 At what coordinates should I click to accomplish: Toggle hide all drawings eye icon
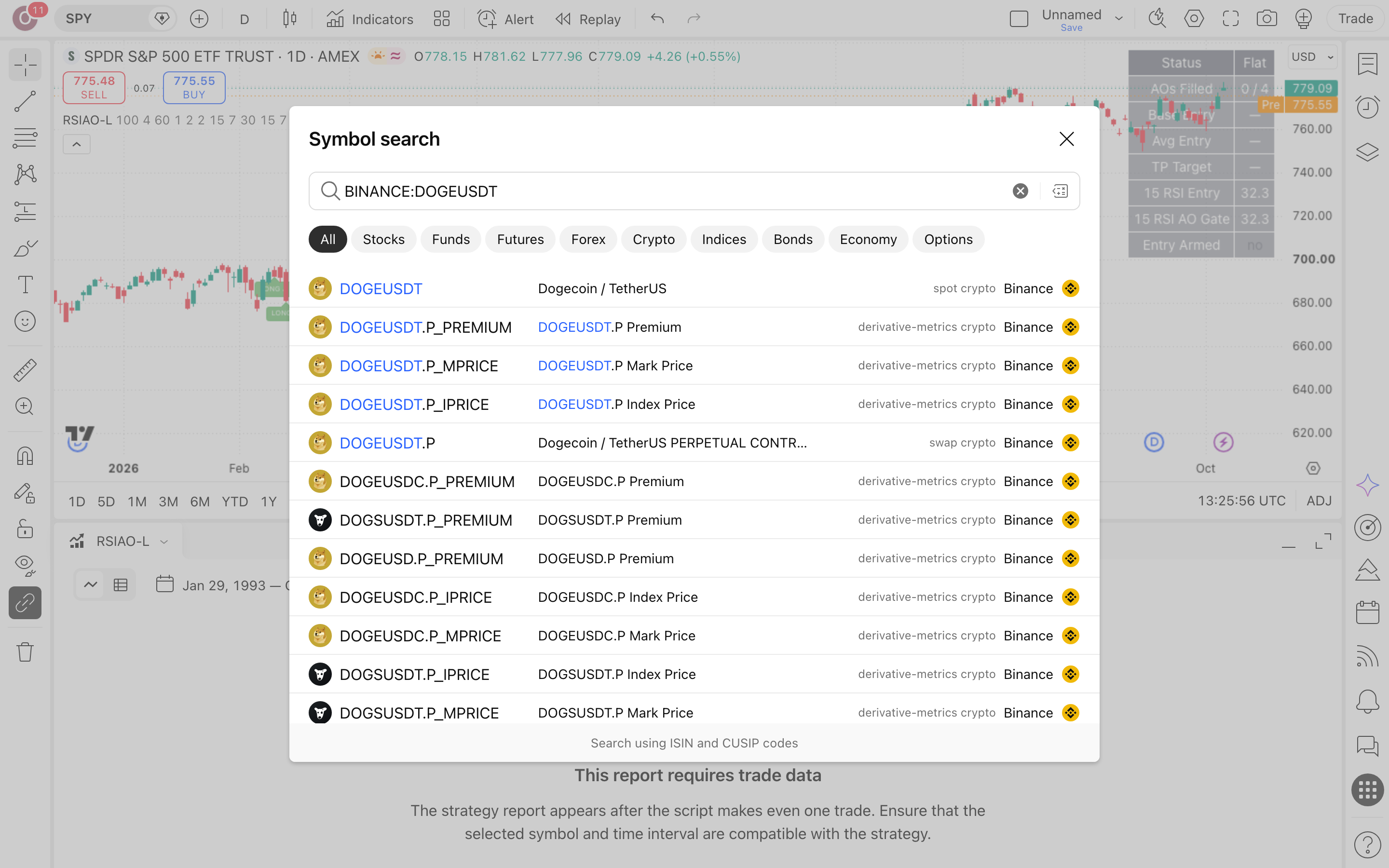25,566
